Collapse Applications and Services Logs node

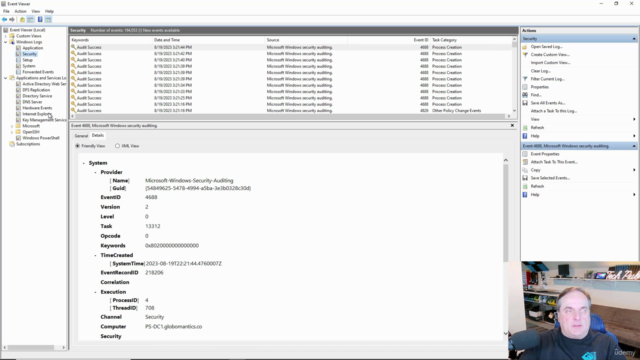coord(6,78)
